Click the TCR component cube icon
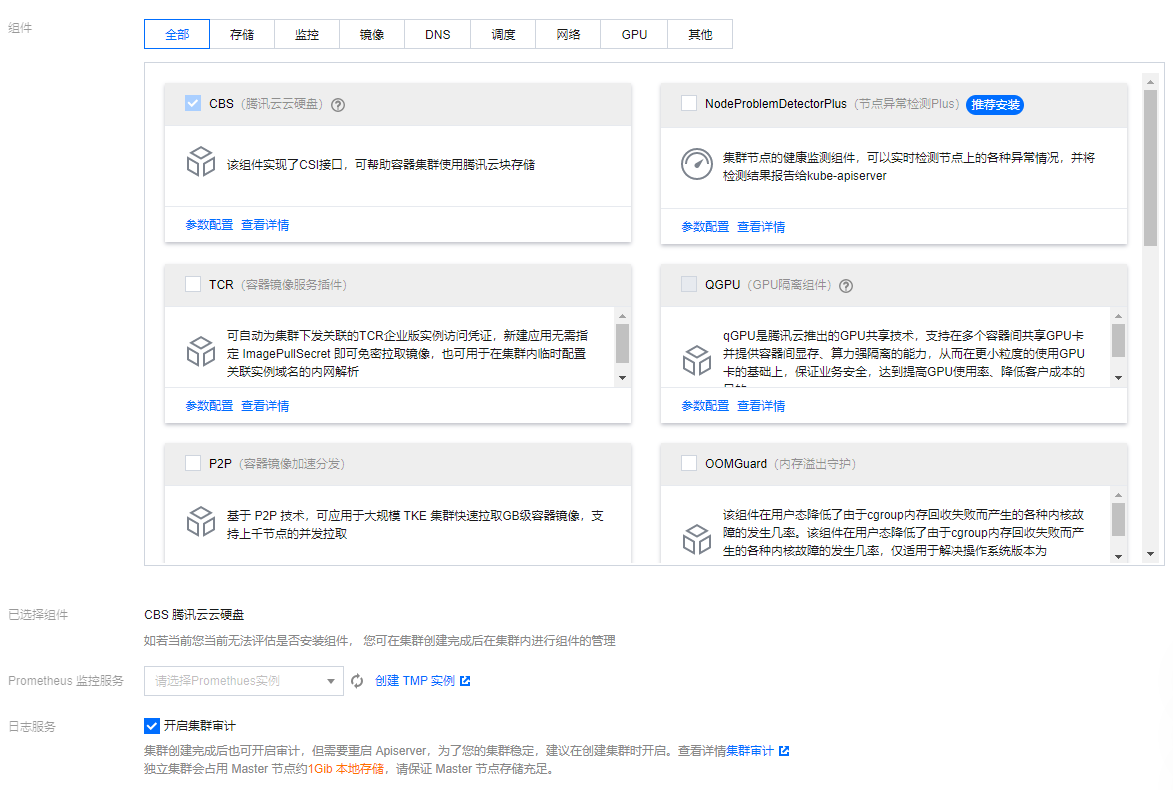 coord(200,351)
